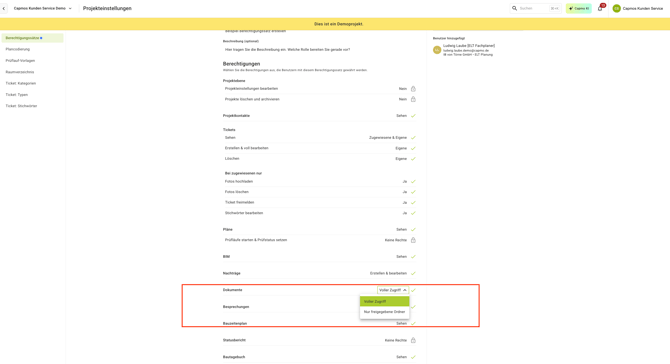Open Ticket: Kategorien in the sidebar
The image size is (670, 364).
(21, 83)
